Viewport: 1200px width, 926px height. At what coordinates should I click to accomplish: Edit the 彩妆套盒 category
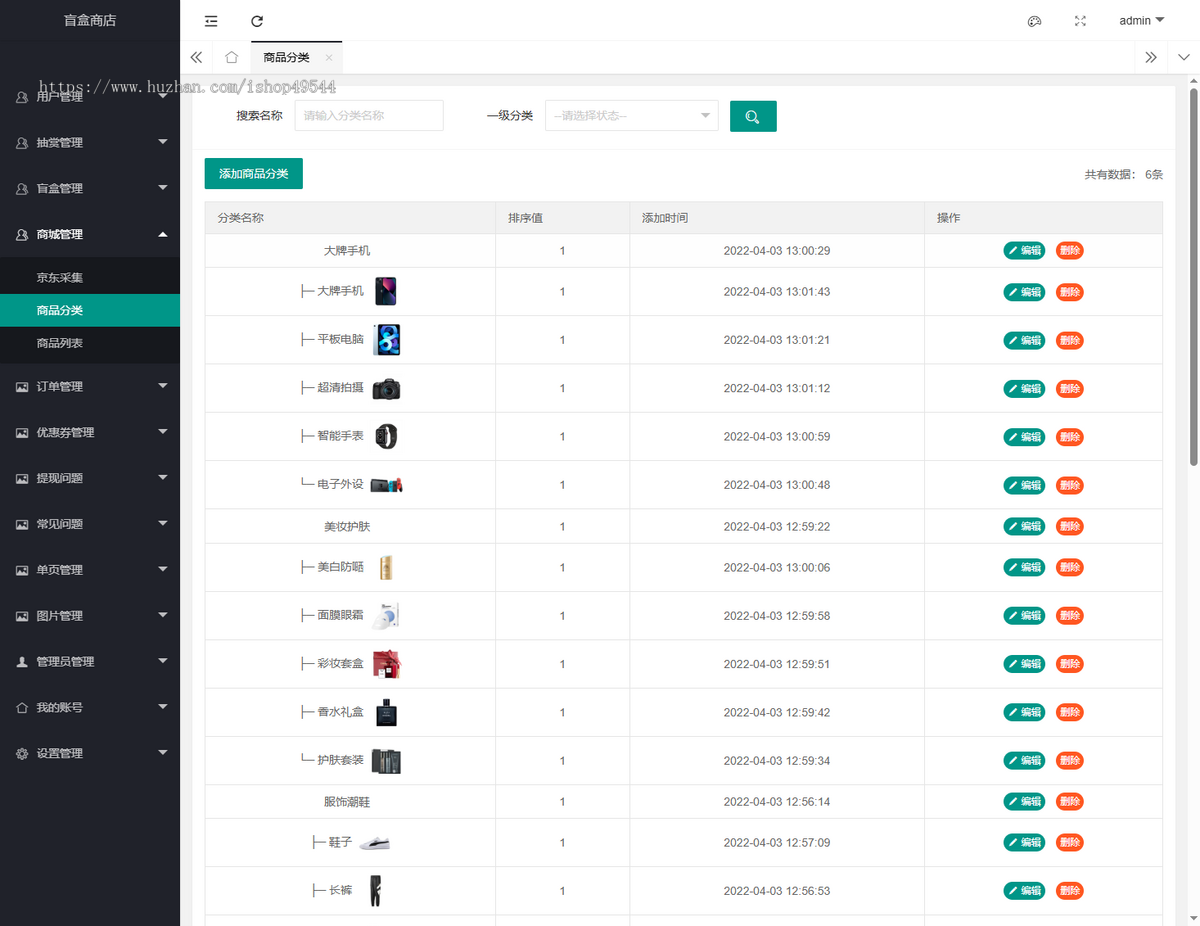[x=1024, y=664]
